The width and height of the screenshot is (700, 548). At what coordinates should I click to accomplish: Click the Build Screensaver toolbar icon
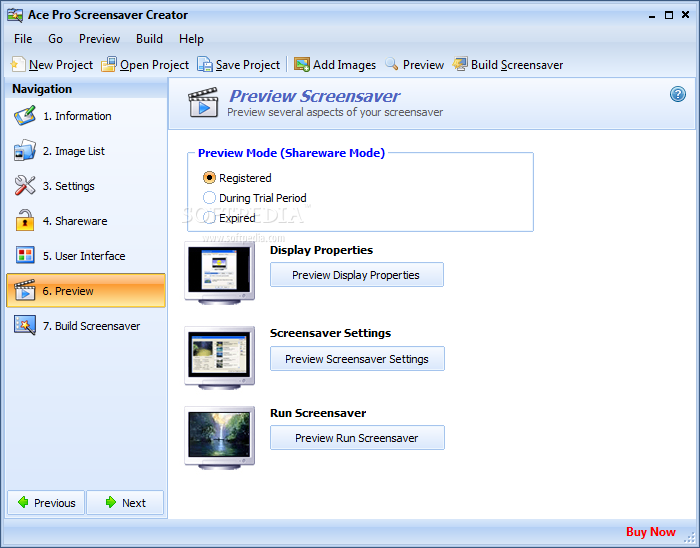[460, 64]
